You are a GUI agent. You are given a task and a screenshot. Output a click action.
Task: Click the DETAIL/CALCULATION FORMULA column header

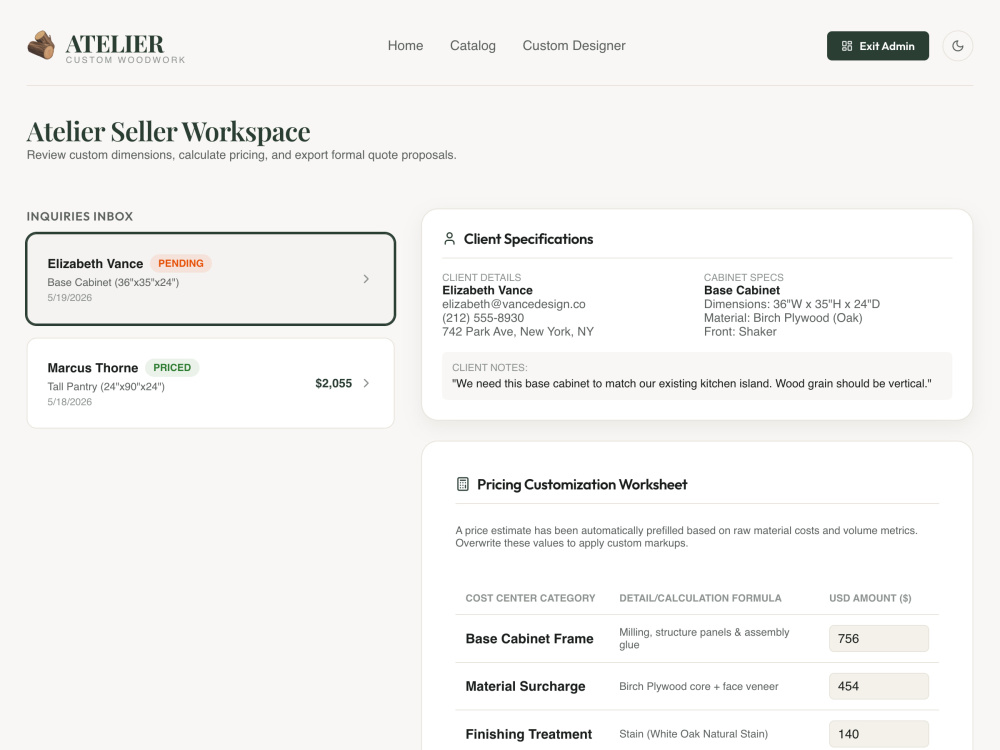pos(700,598)
